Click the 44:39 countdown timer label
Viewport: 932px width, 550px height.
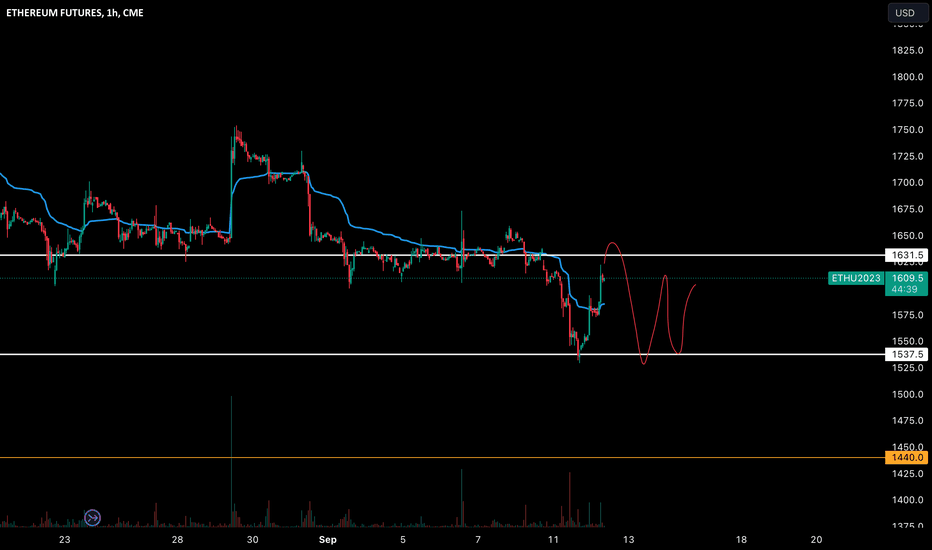pos(905,290)
